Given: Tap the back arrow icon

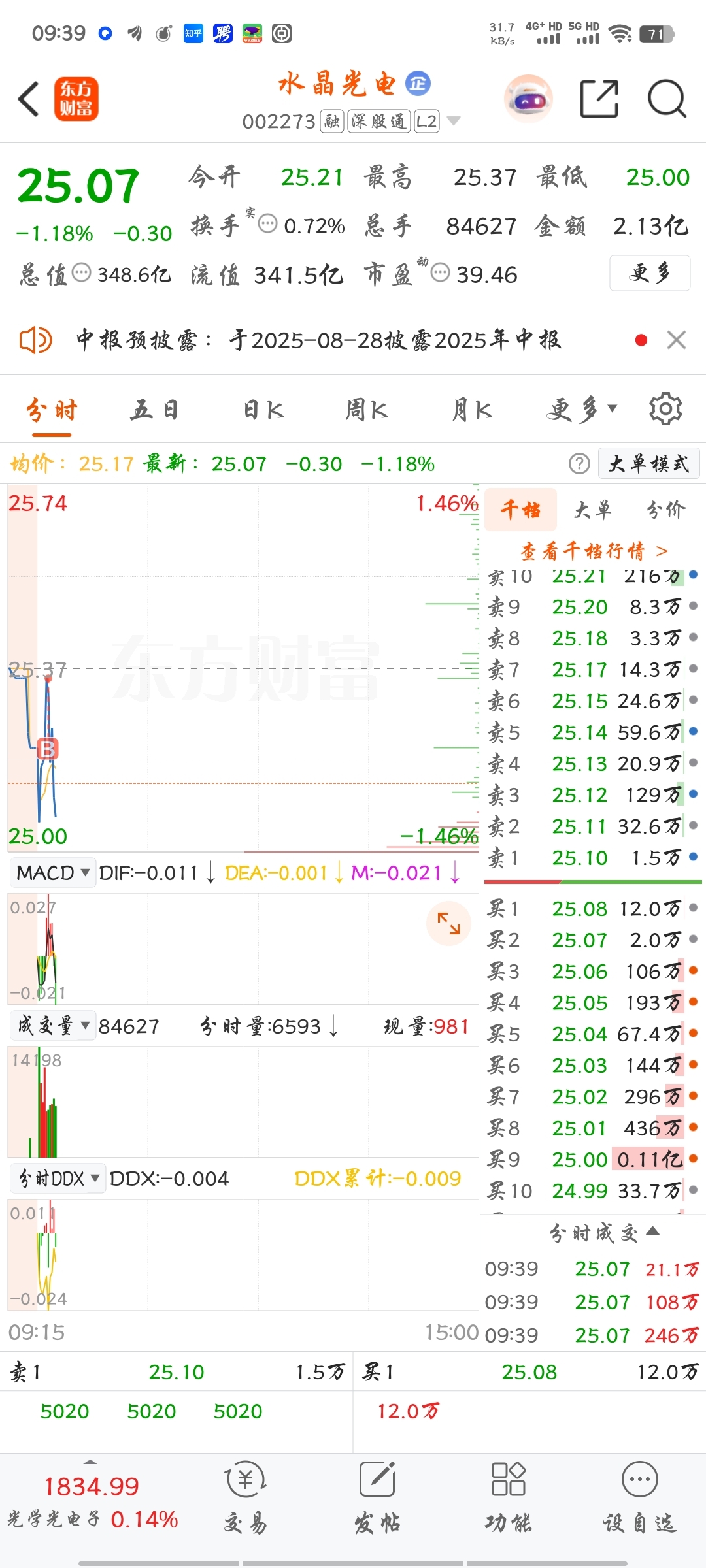Looking at the screenshot, I should pos(29,99).
